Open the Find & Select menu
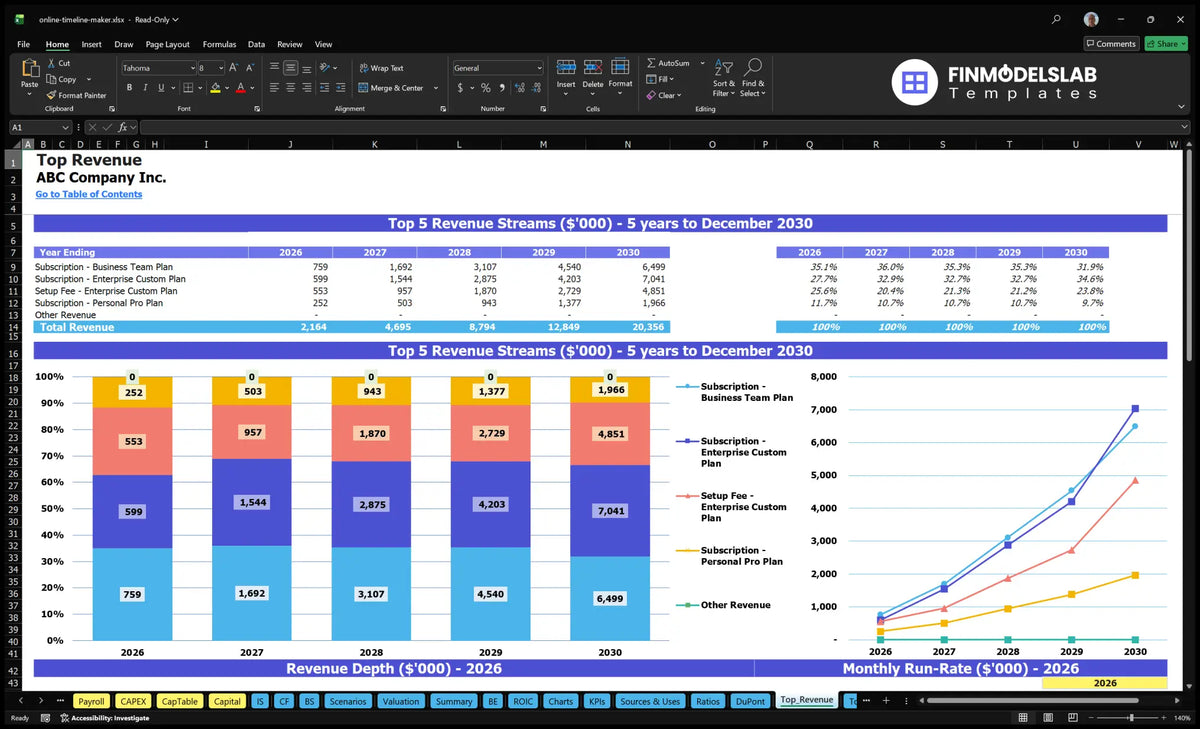The image size is (1200, 729). pyautogui.click(x=753, y=76)
